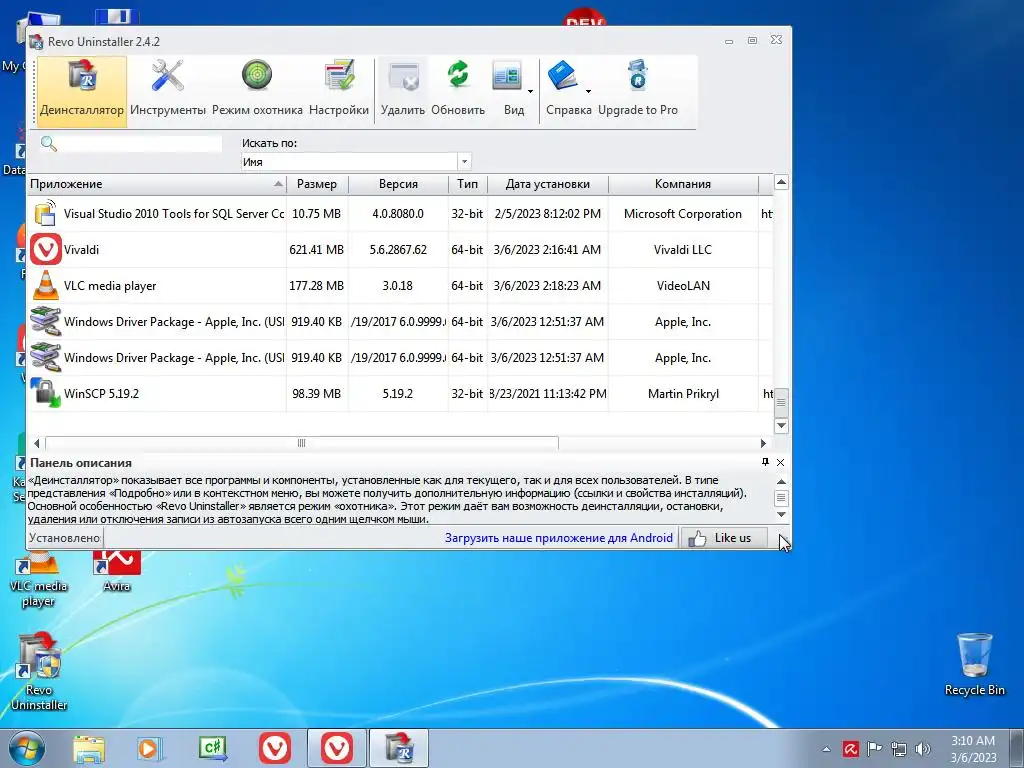Open the Windows Start button
1024x768 pixels.
tap(27, 748)
